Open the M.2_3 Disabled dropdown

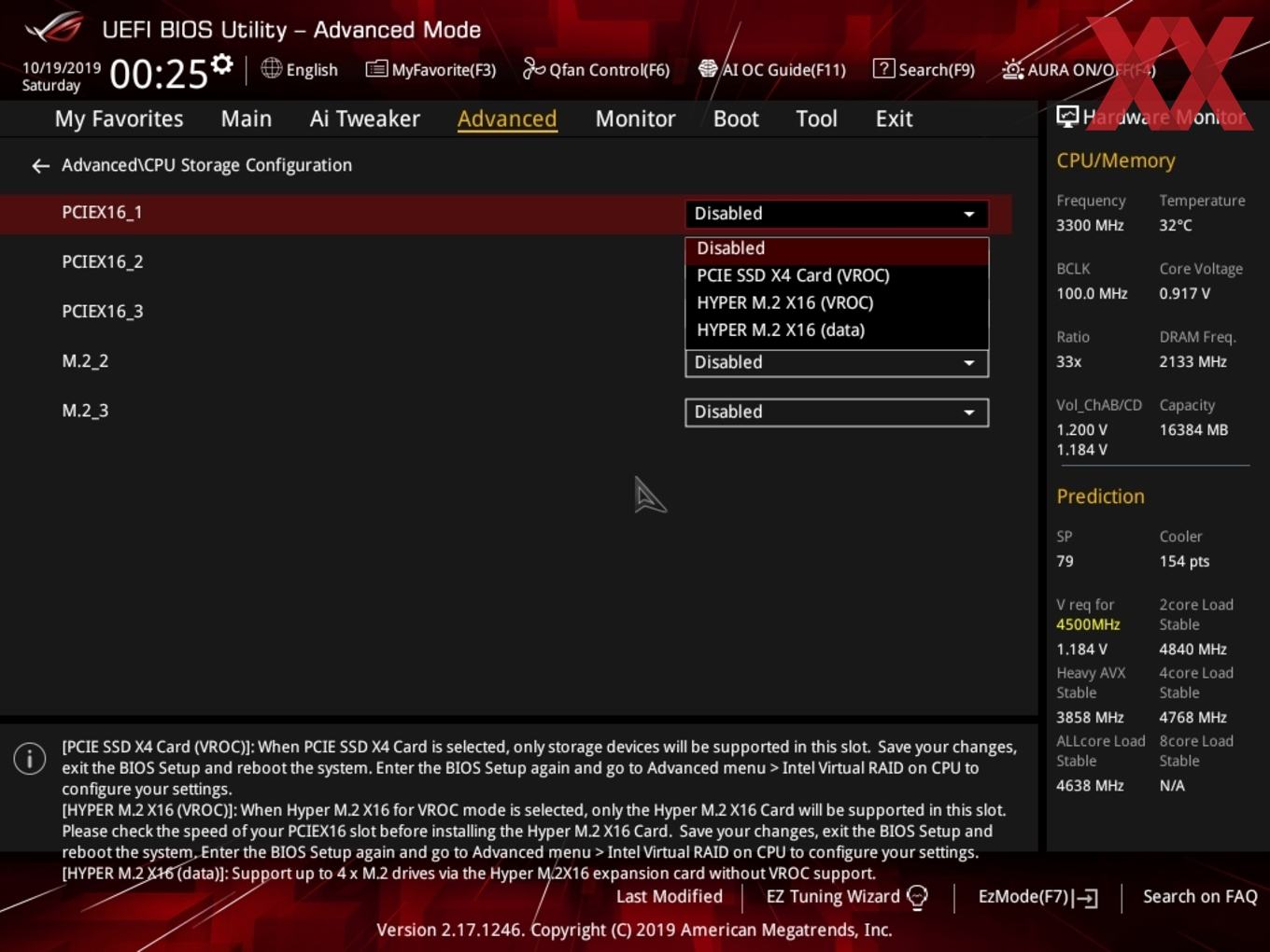(837, 412)
